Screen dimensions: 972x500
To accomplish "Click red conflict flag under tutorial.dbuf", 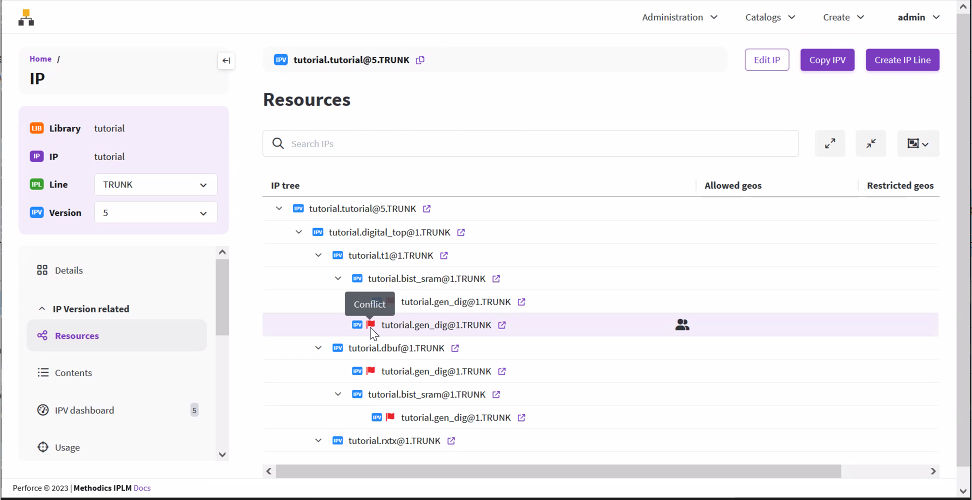I will click(370, 371).
